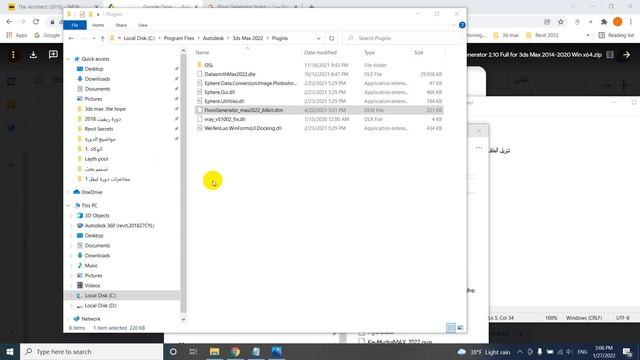Sort files by Name column header
The height and width of the screenshot is (360, 640).
(x=202, y=53)
